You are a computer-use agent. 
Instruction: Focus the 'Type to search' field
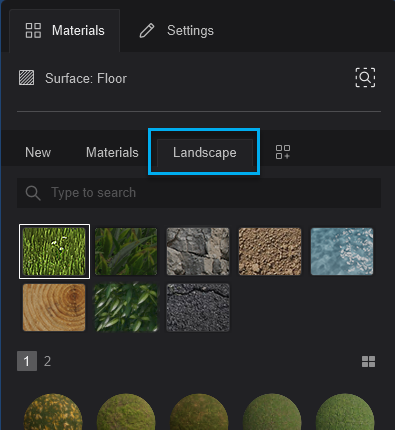(199, 193)
